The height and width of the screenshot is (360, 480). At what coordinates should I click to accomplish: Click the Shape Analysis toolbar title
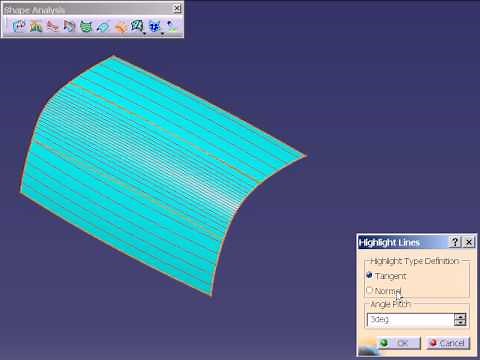coord(35,9)
